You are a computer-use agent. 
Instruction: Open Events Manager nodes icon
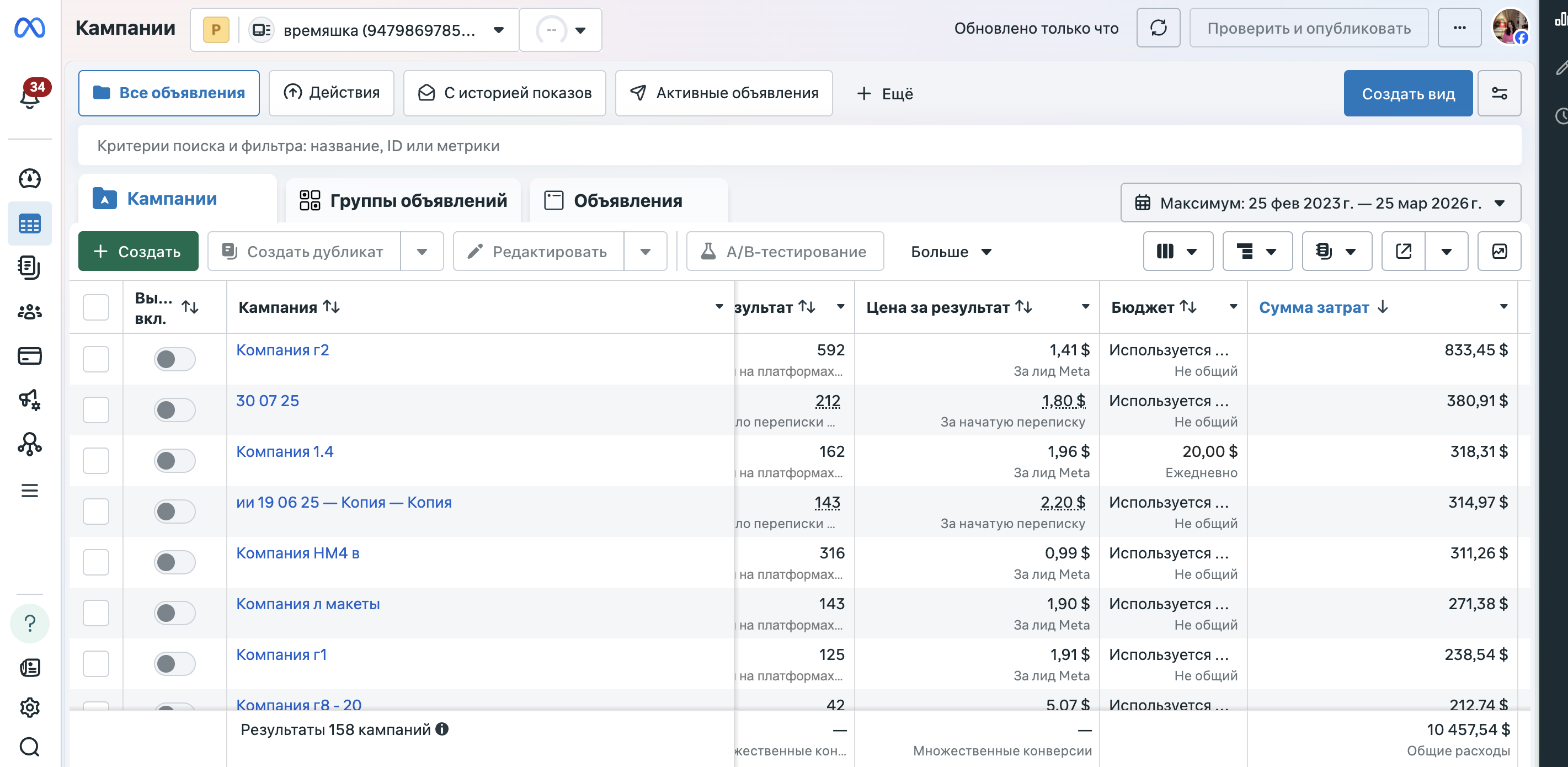(x=29, y=444)
